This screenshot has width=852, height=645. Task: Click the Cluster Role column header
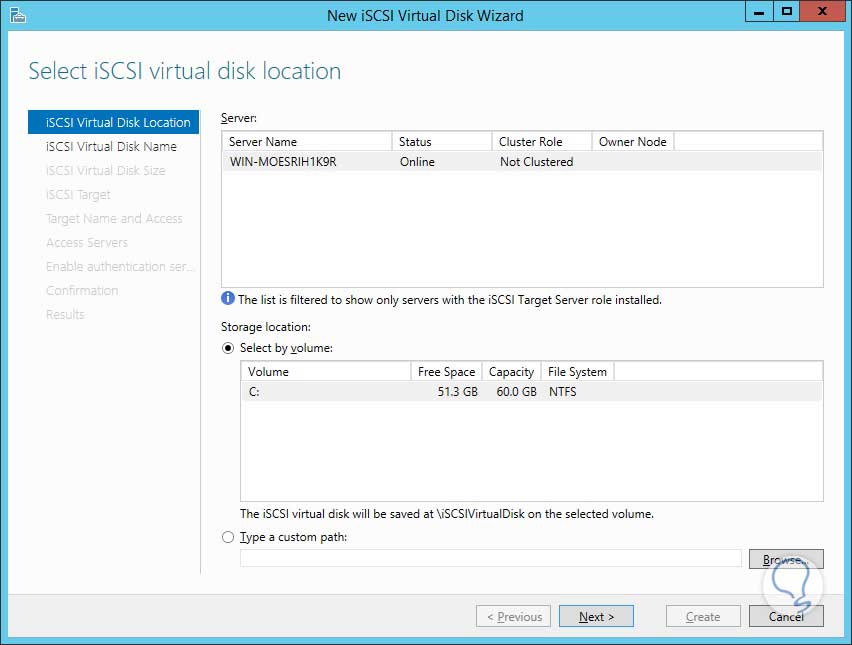pos(542,142)
